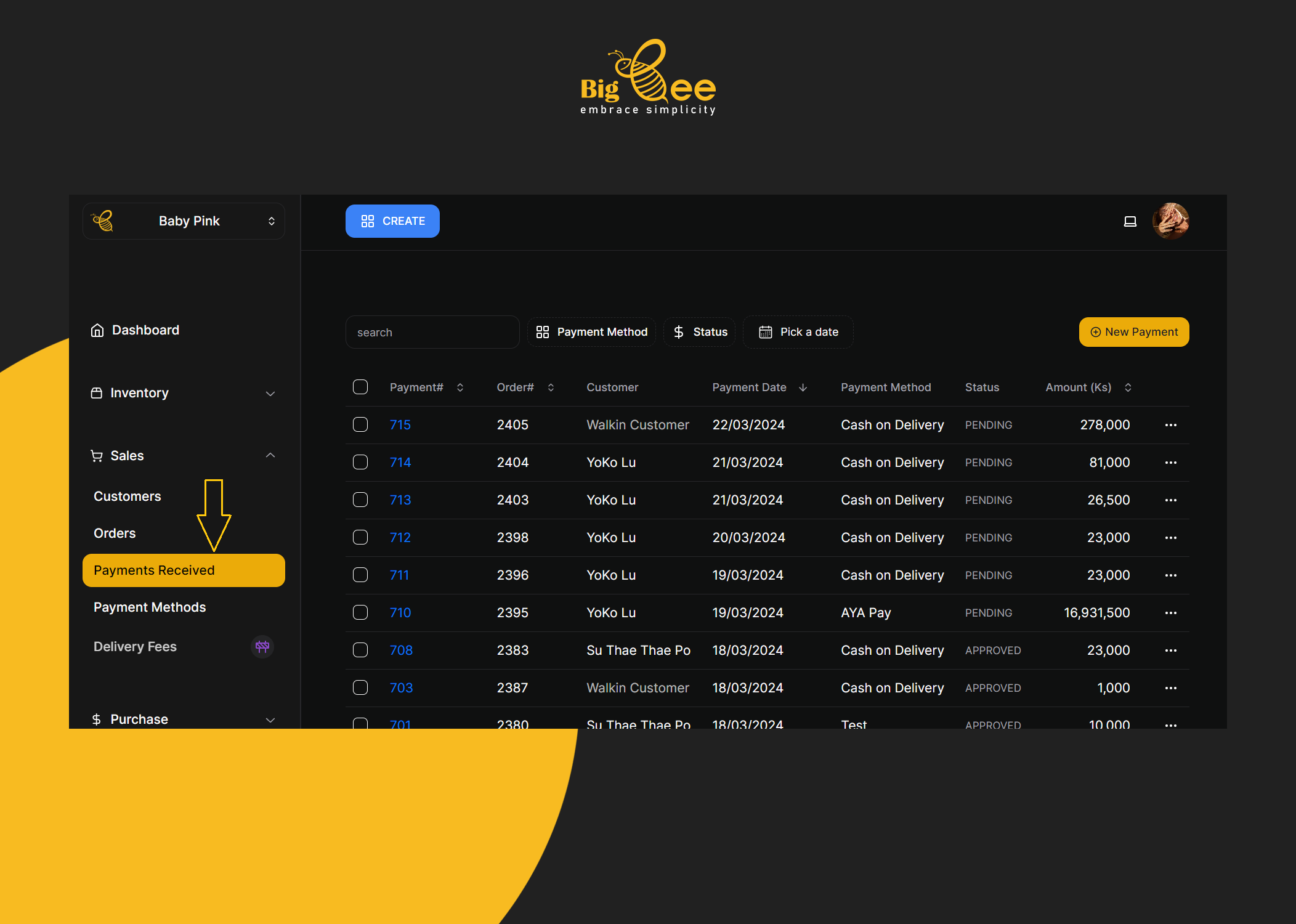Open the row actions menu for payment 715
The width and height of the screenshot is (1296, 924).
point(1170,425)
